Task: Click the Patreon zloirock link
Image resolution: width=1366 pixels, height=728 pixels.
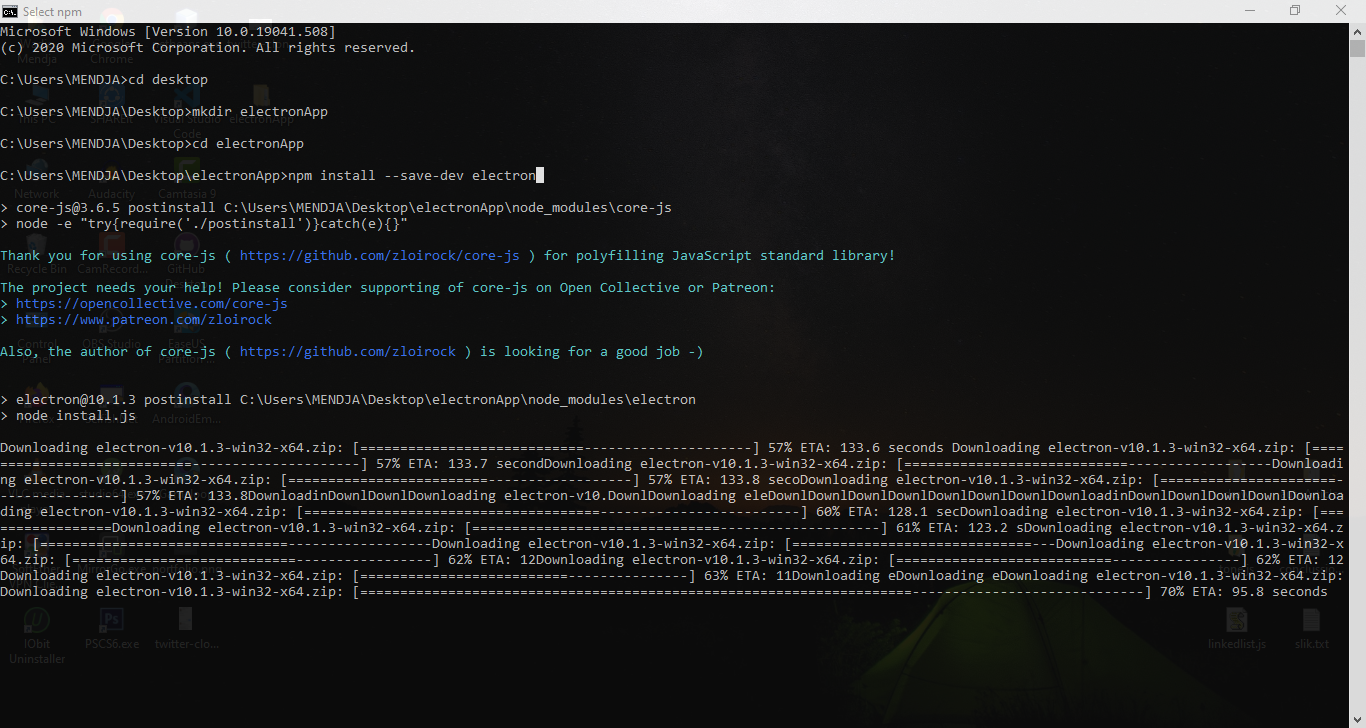Action: tap(144, 319)
